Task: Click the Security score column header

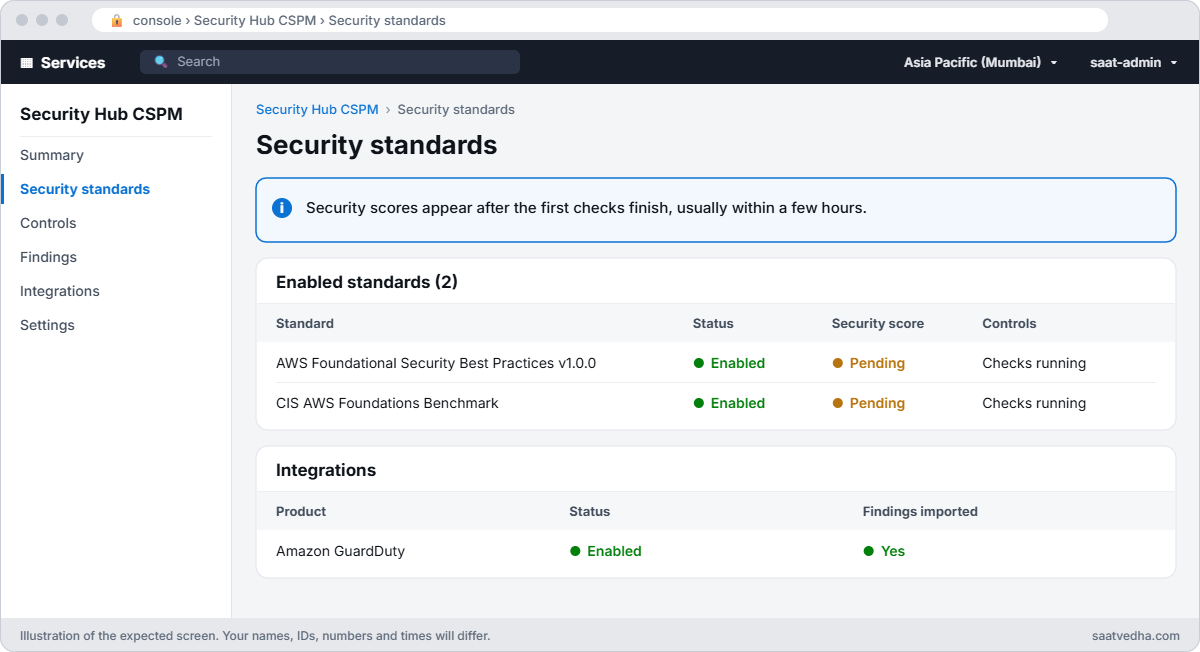Action: [x=878, y=323]
